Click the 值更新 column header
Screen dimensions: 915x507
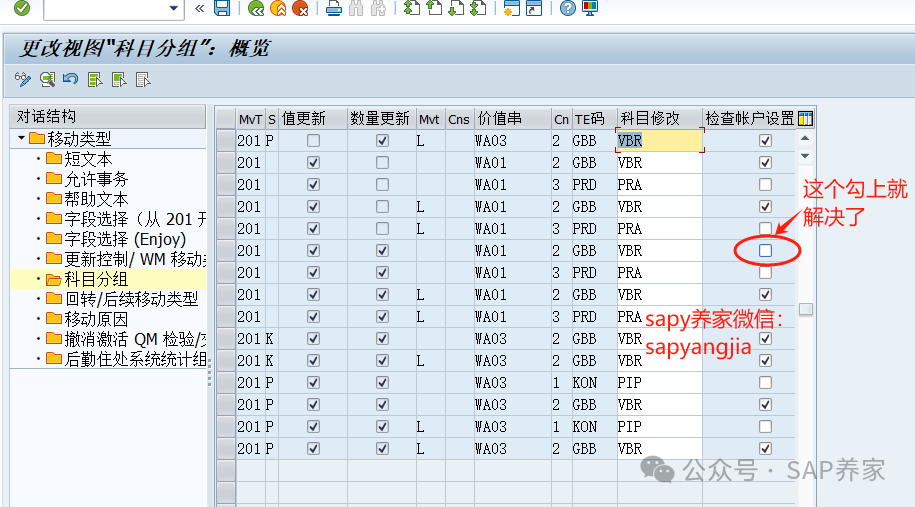click(x=313, y=118)
